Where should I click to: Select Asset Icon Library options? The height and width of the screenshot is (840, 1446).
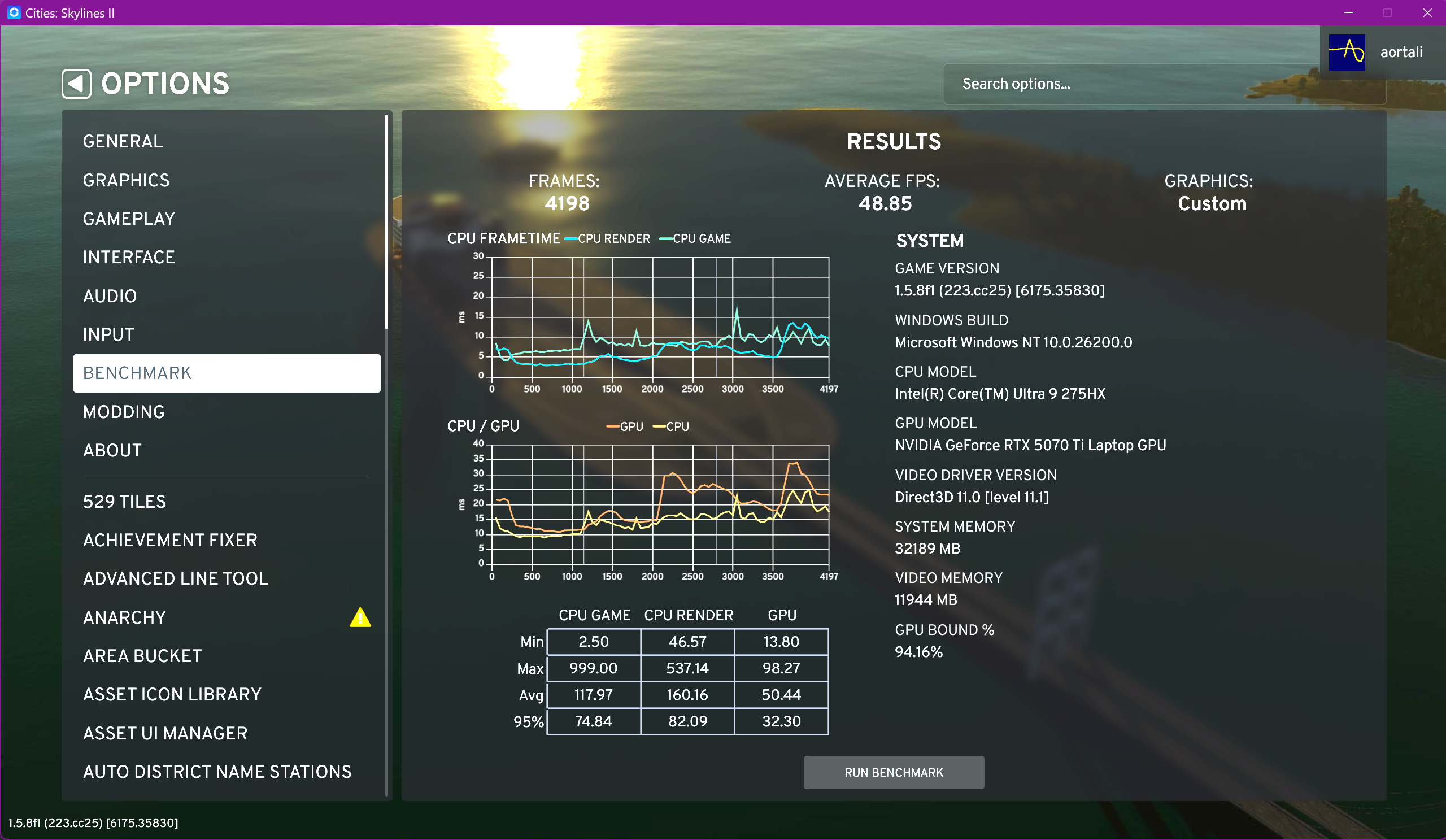tap(227, 694)
